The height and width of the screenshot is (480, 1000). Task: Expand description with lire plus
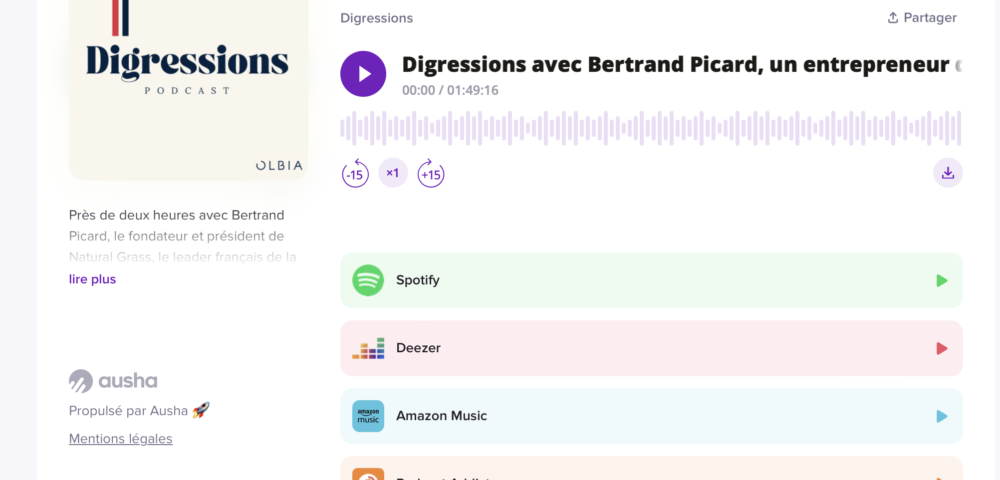click(x=92, y=279)
